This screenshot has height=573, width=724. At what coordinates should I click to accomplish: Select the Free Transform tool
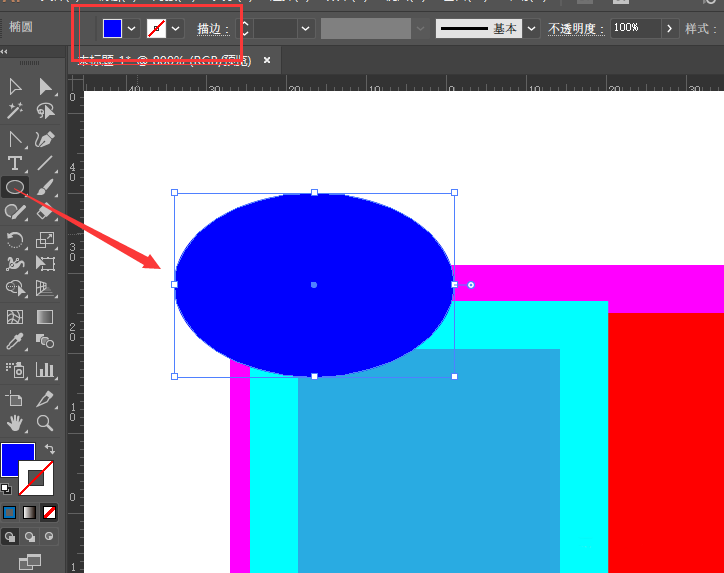coord(45,264)
